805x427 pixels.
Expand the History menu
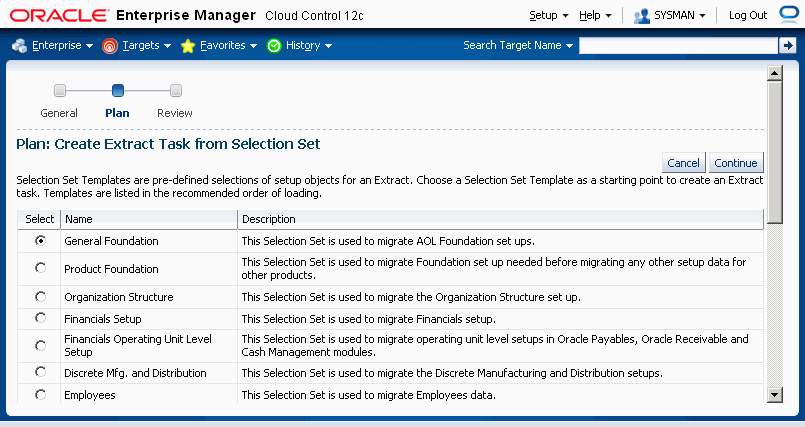click(x=309, y=46)
